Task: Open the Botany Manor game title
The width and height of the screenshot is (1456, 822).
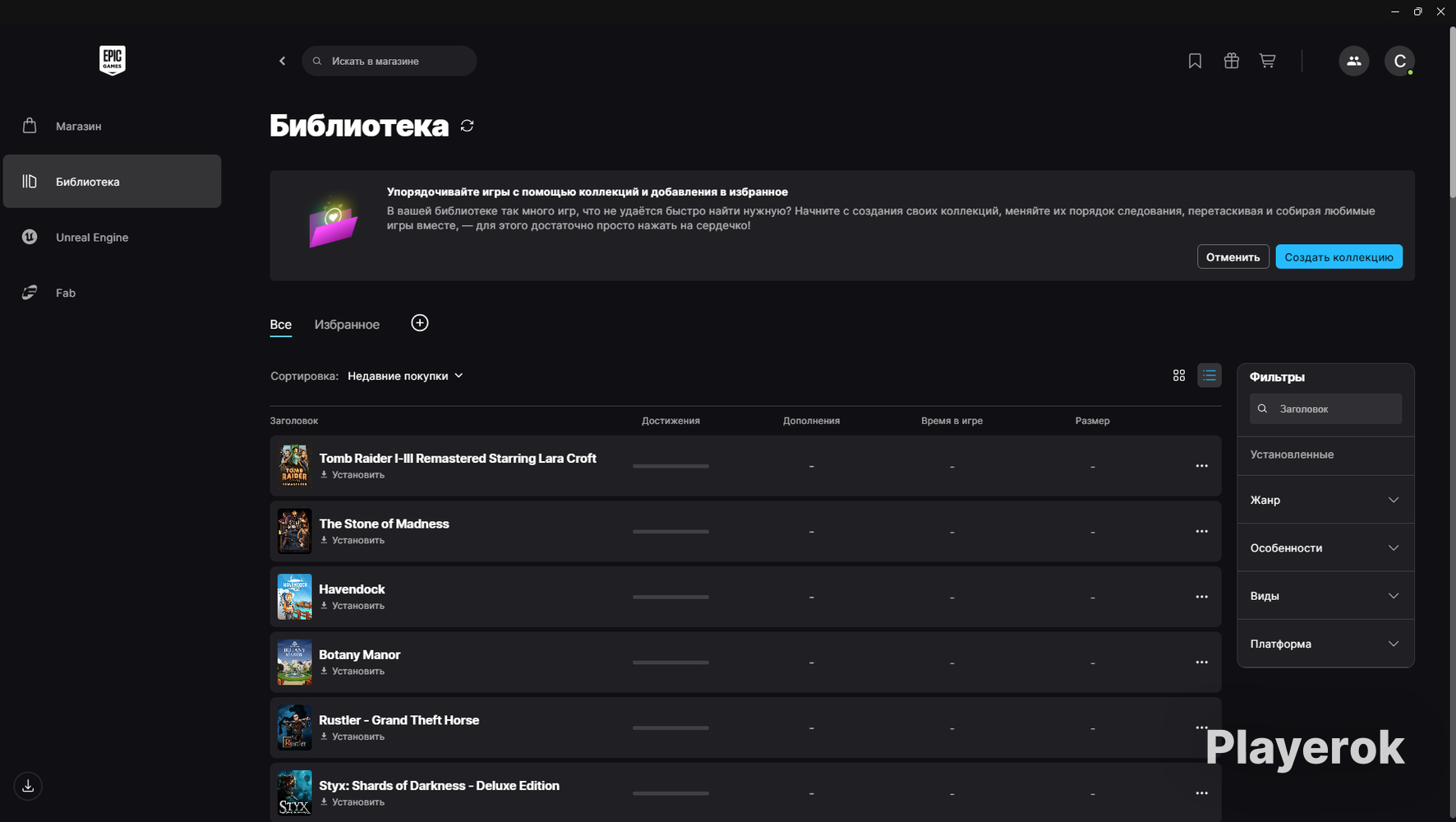Action: (359, 655)
